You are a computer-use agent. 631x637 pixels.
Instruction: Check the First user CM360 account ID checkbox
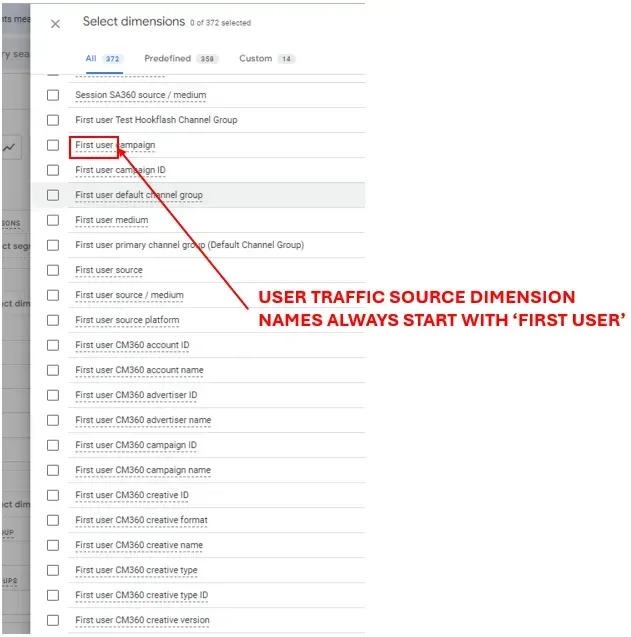(x=53, y=345)
